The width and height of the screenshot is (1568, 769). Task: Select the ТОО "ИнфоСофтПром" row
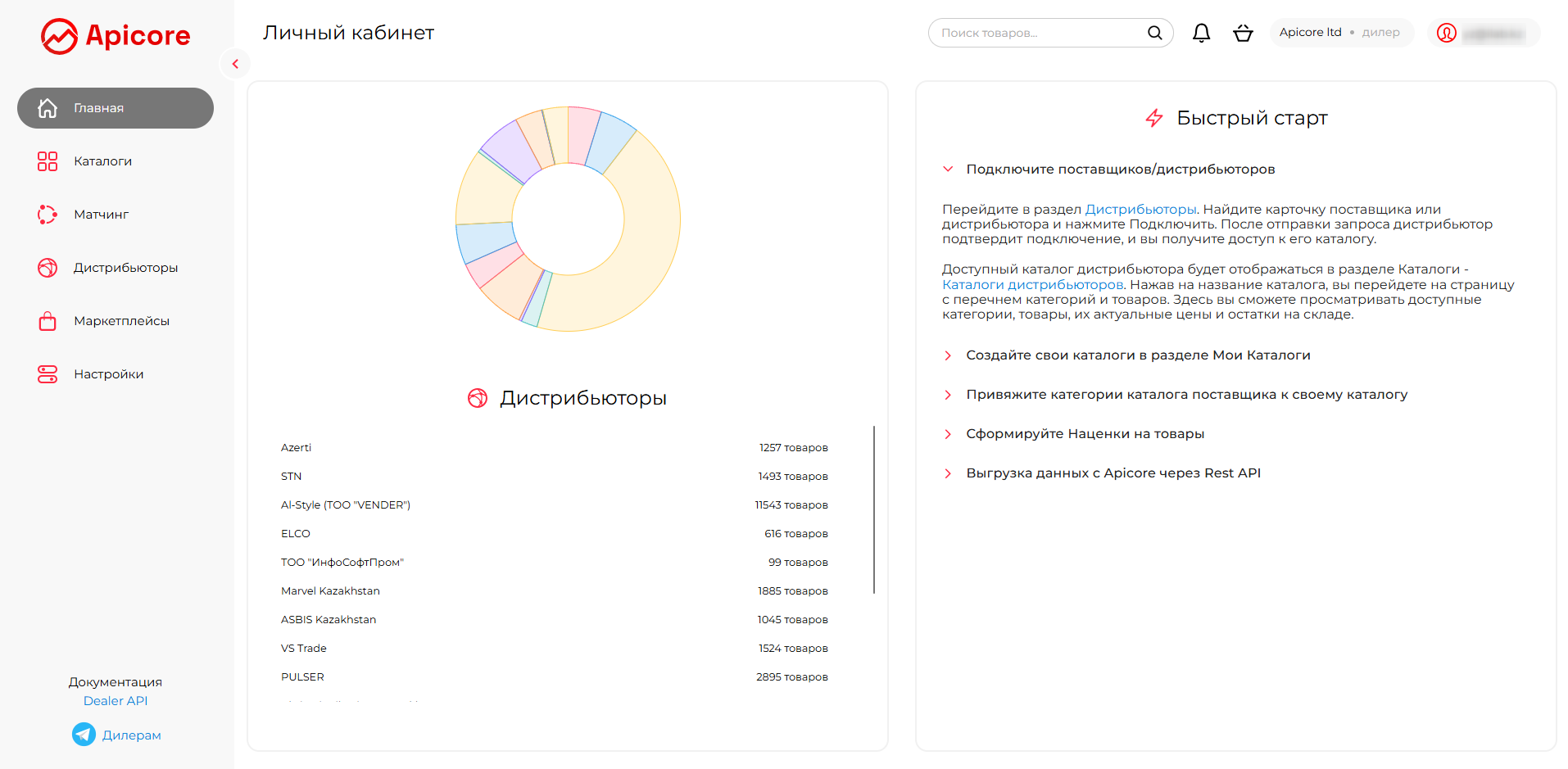pos(555,563)
